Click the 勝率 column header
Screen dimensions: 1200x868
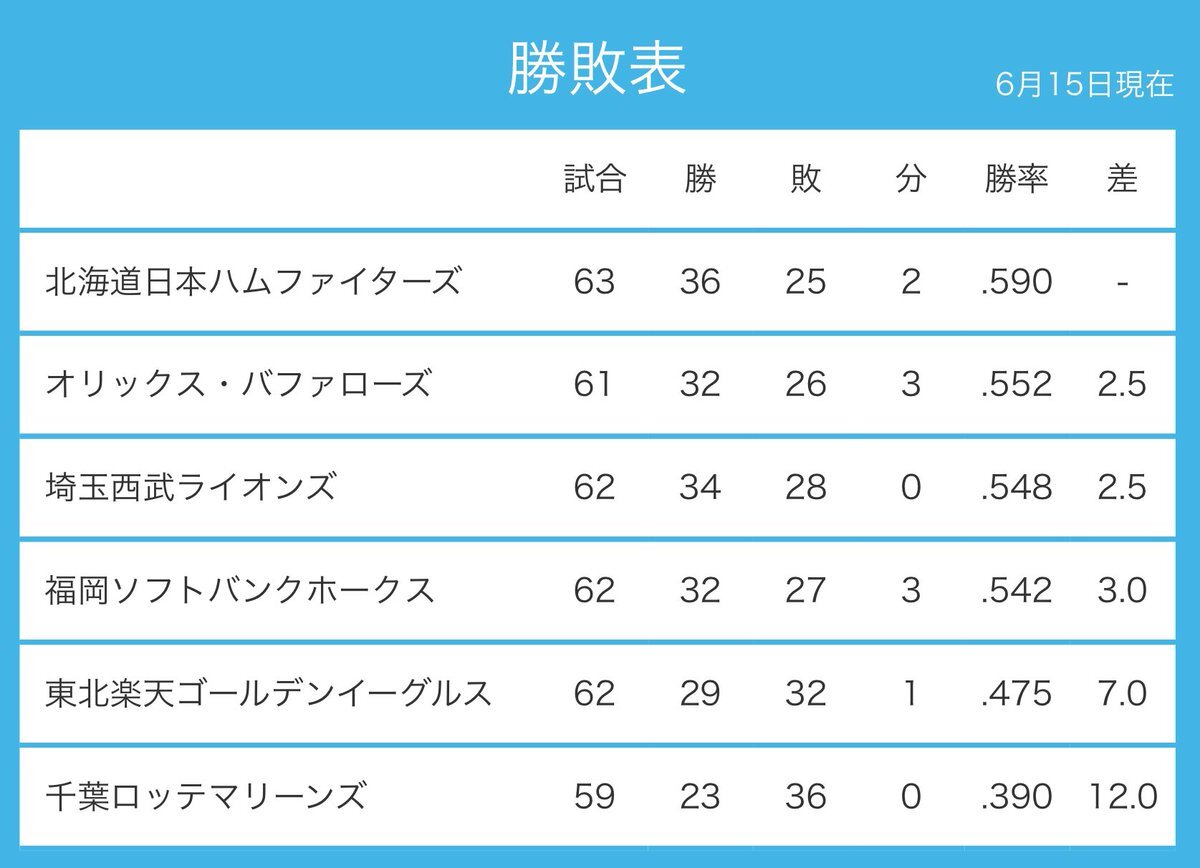pyautogui.click(x=1016, y=180)
